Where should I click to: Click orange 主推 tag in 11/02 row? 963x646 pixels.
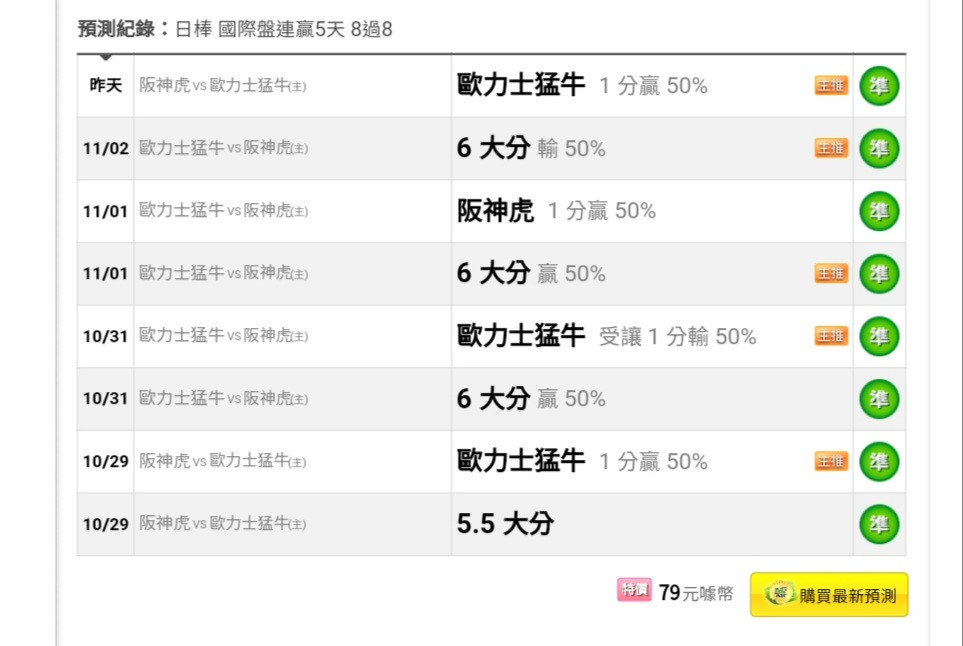pyautogui.click(x=831, y=148)
